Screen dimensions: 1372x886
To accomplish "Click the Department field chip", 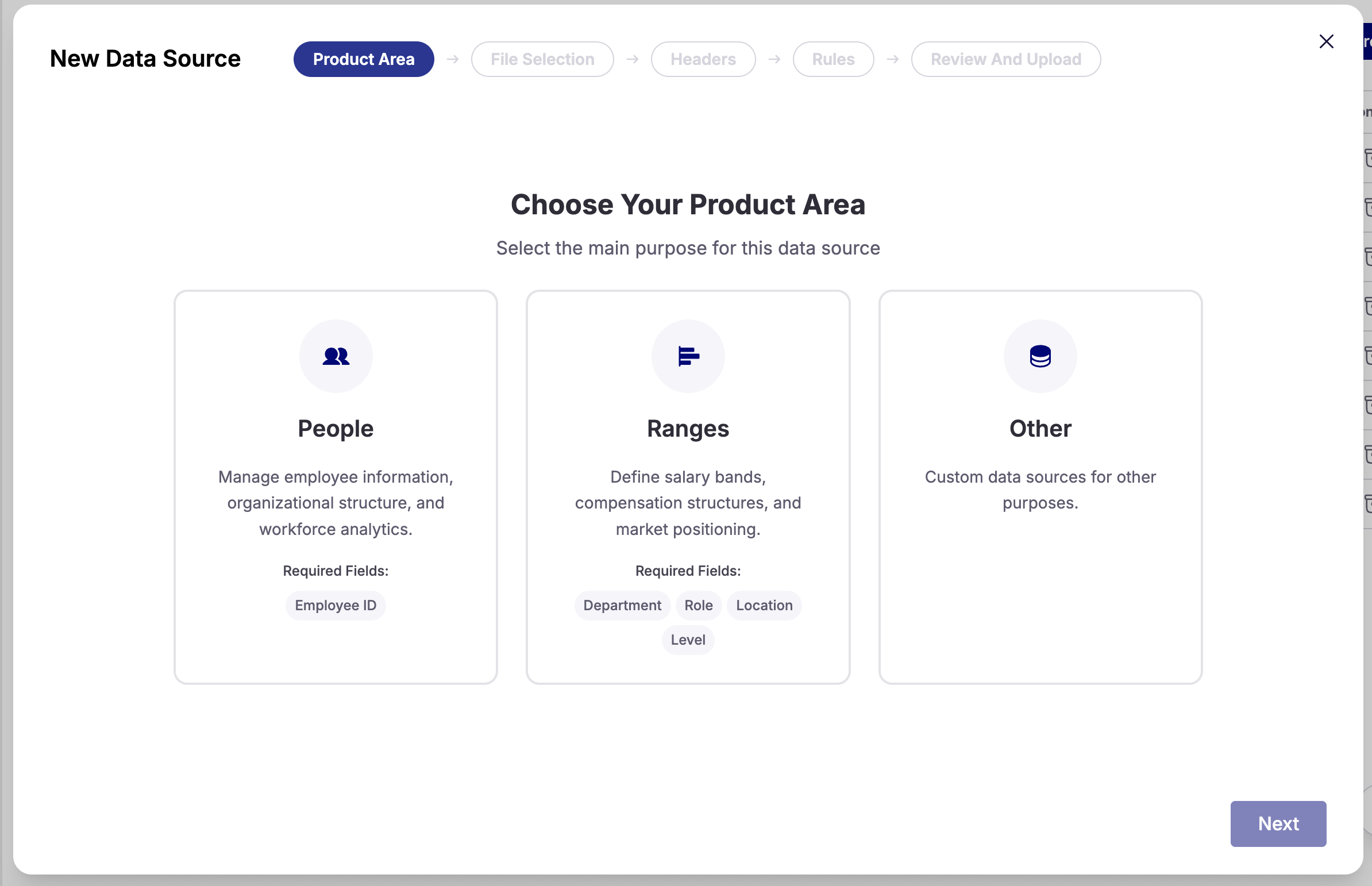I will pos(622,605).
